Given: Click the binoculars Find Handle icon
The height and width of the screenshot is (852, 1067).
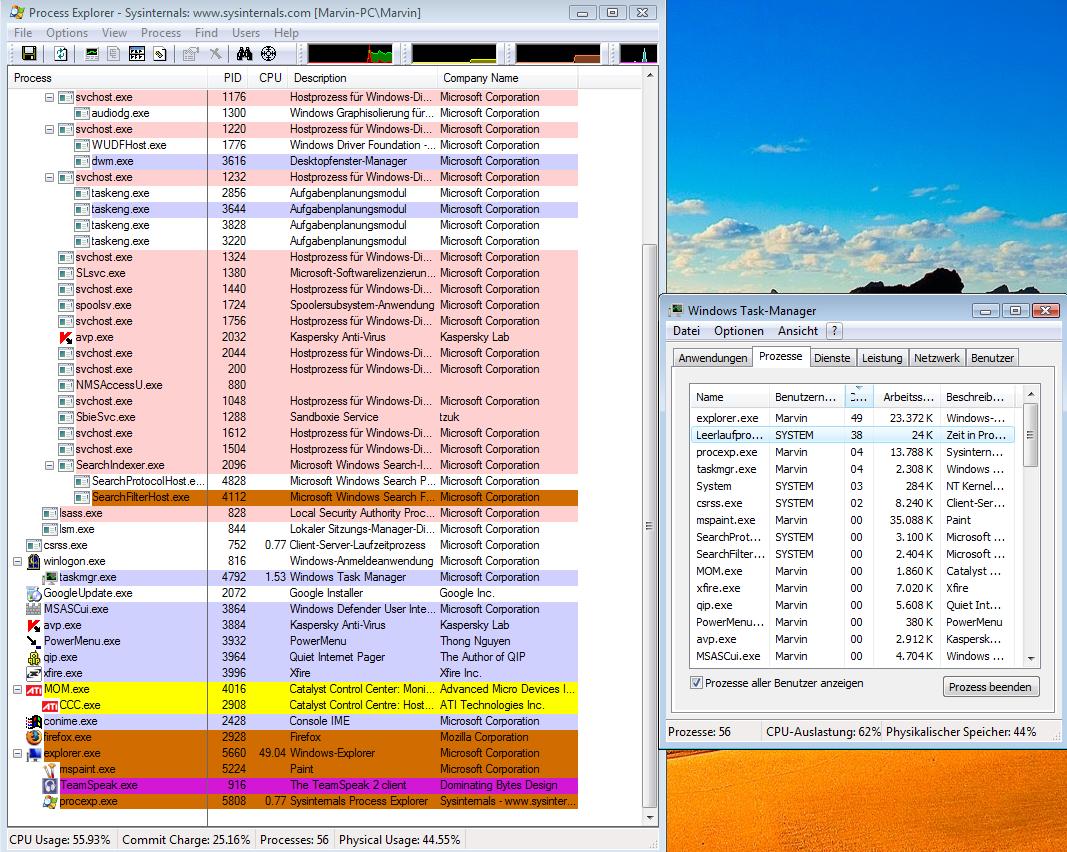Looking at the screenshot, I should [x=244, y=53].
